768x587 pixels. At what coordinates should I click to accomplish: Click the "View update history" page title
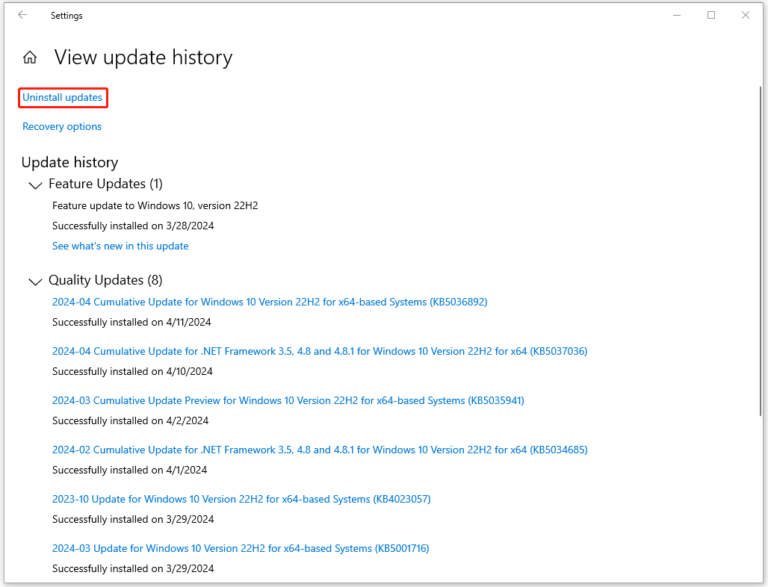click(x=143, y=58)
